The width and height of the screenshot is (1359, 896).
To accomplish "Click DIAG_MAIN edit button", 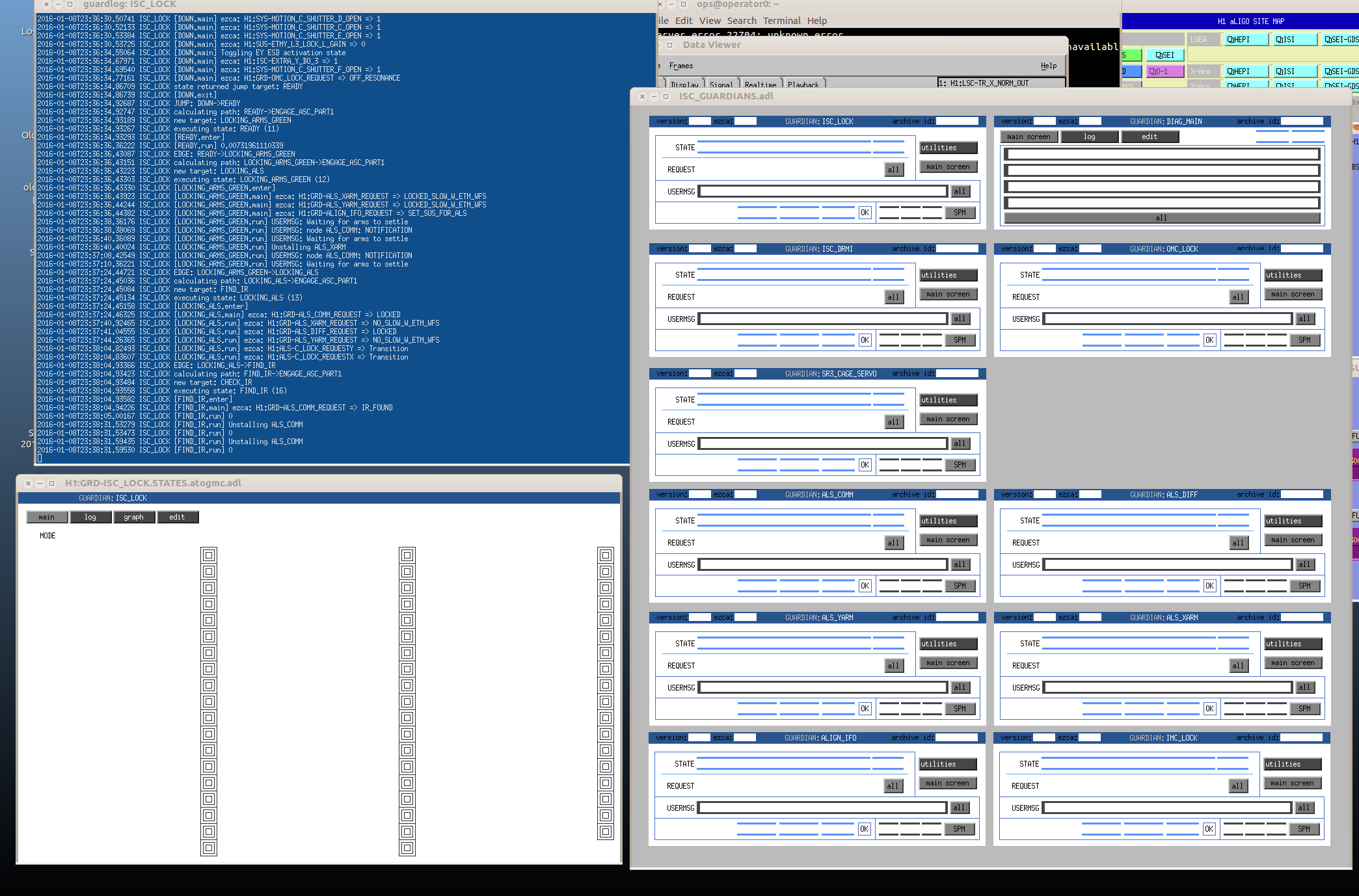I will pyautogui.click(x=1150, y=137).
